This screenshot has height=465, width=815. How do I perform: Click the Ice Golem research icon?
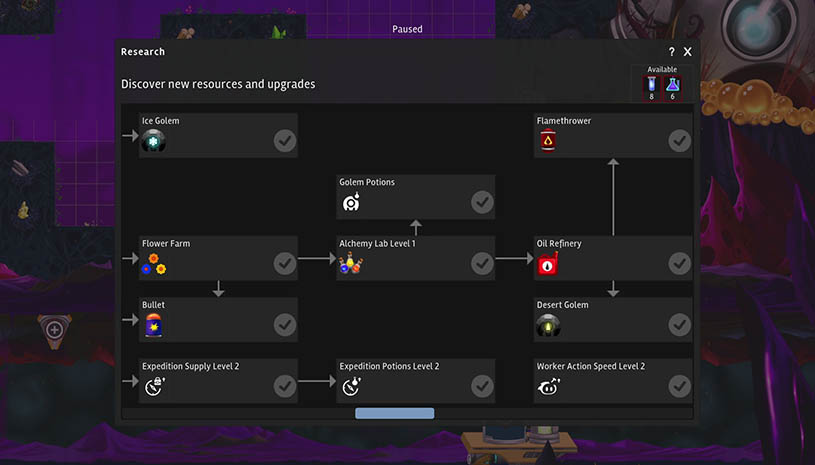153,141
